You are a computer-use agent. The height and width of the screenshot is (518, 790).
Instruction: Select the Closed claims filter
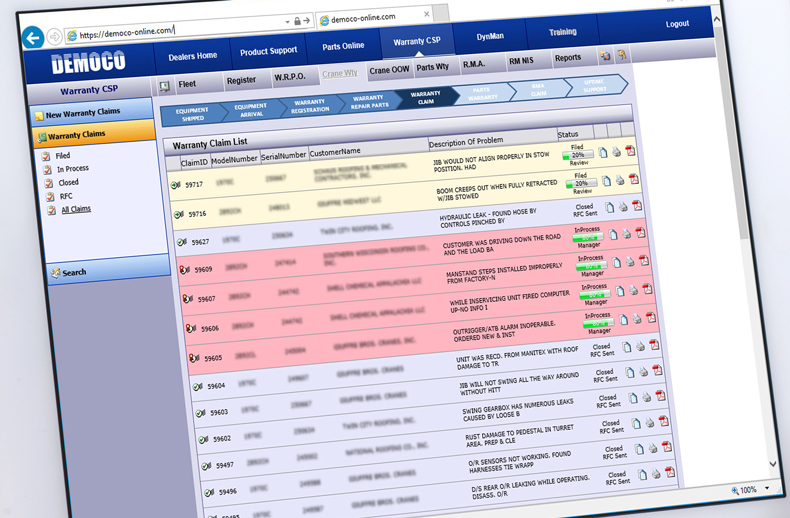point(67,183)
